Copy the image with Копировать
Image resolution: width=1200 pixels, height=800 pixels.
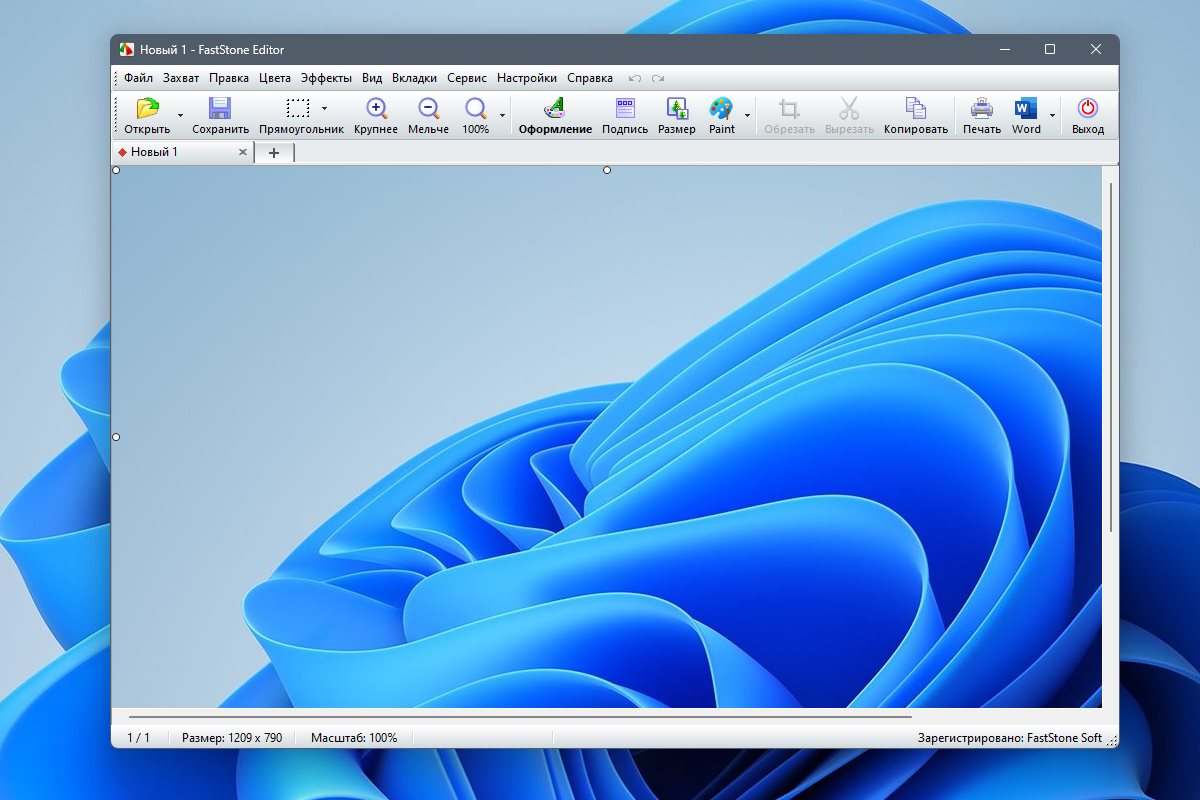916,116
